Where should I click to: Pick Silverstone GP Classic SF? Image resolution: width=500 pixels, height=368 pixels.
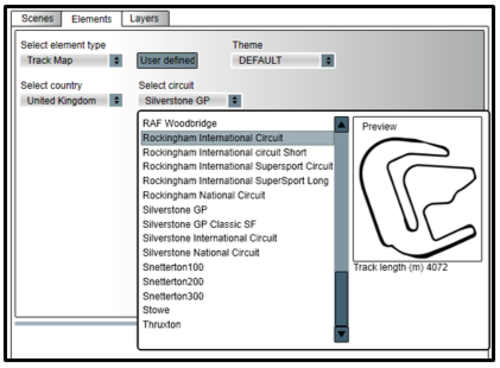237,224
